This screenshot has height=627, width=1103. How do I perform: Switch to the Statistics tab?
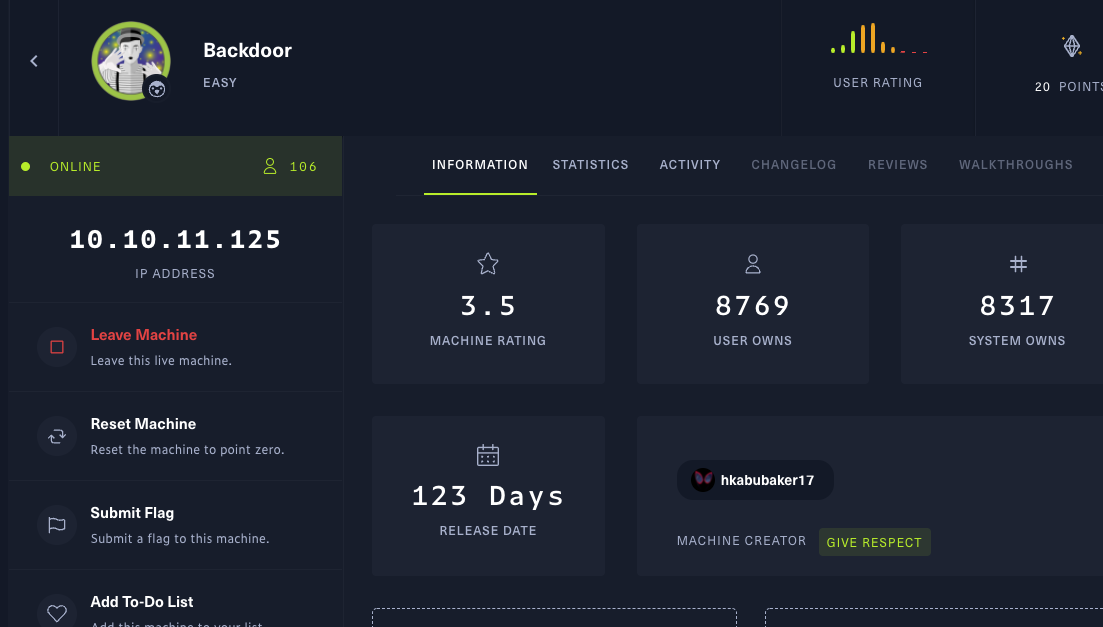[x=590, y=165]
